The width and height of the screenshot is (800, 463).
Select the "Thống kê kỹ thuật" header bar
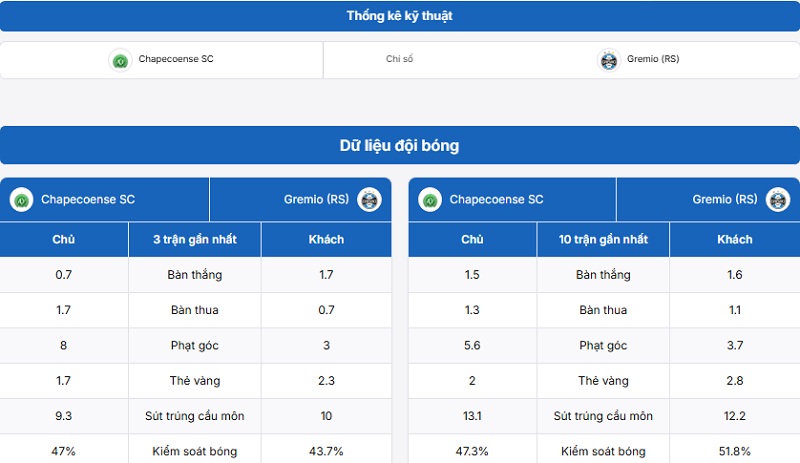[400, 16]
